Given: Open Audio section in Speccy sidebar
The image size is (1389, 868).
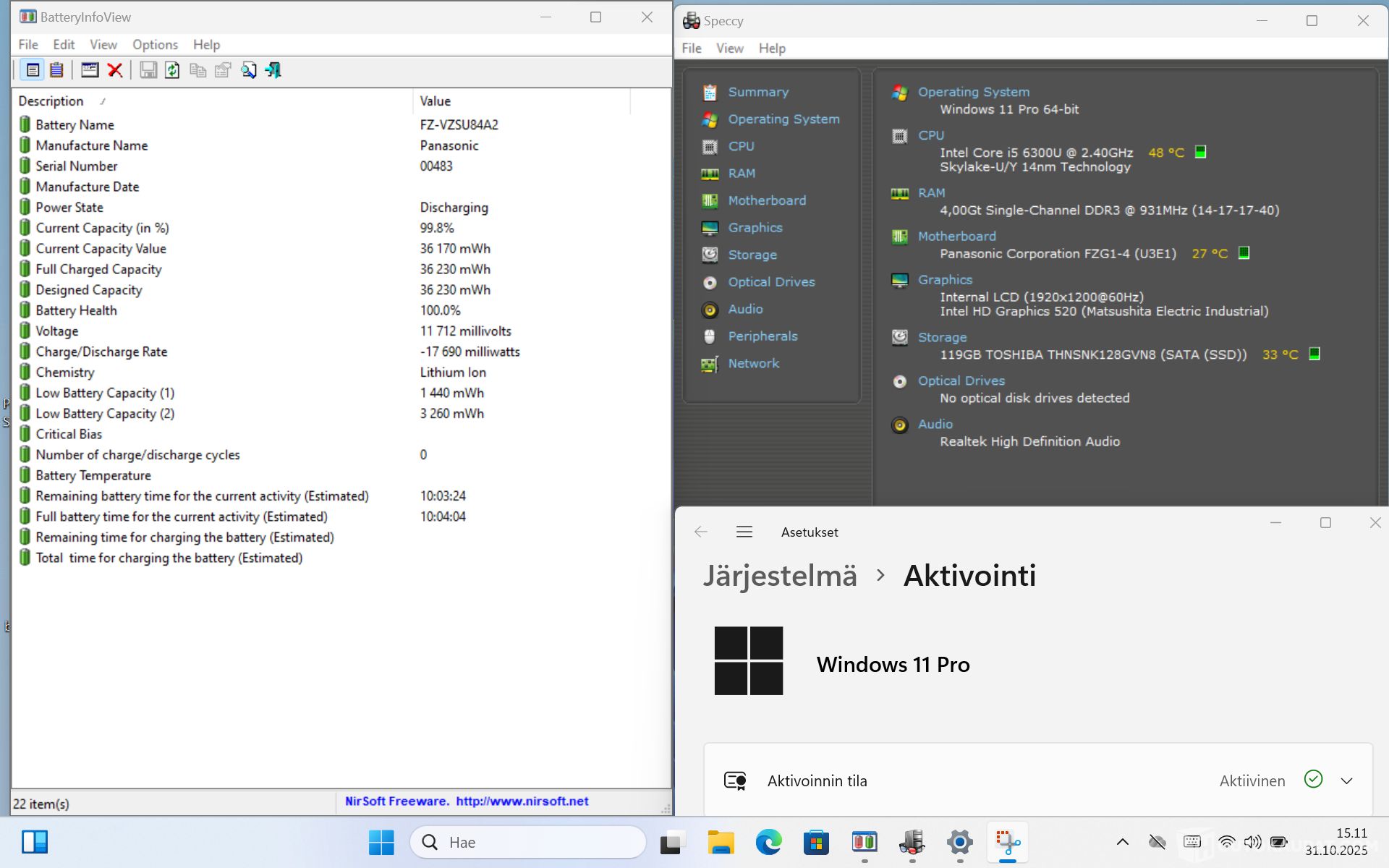Looking at the screenshot, I should (745, 309).
